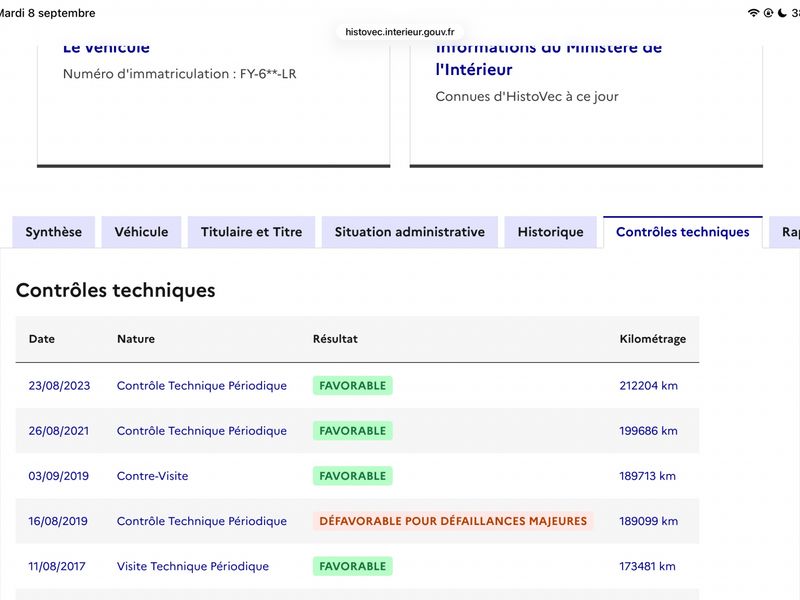Open the Titulaire et Titre tab
The image size is (800, 600).
click(252, 232)
